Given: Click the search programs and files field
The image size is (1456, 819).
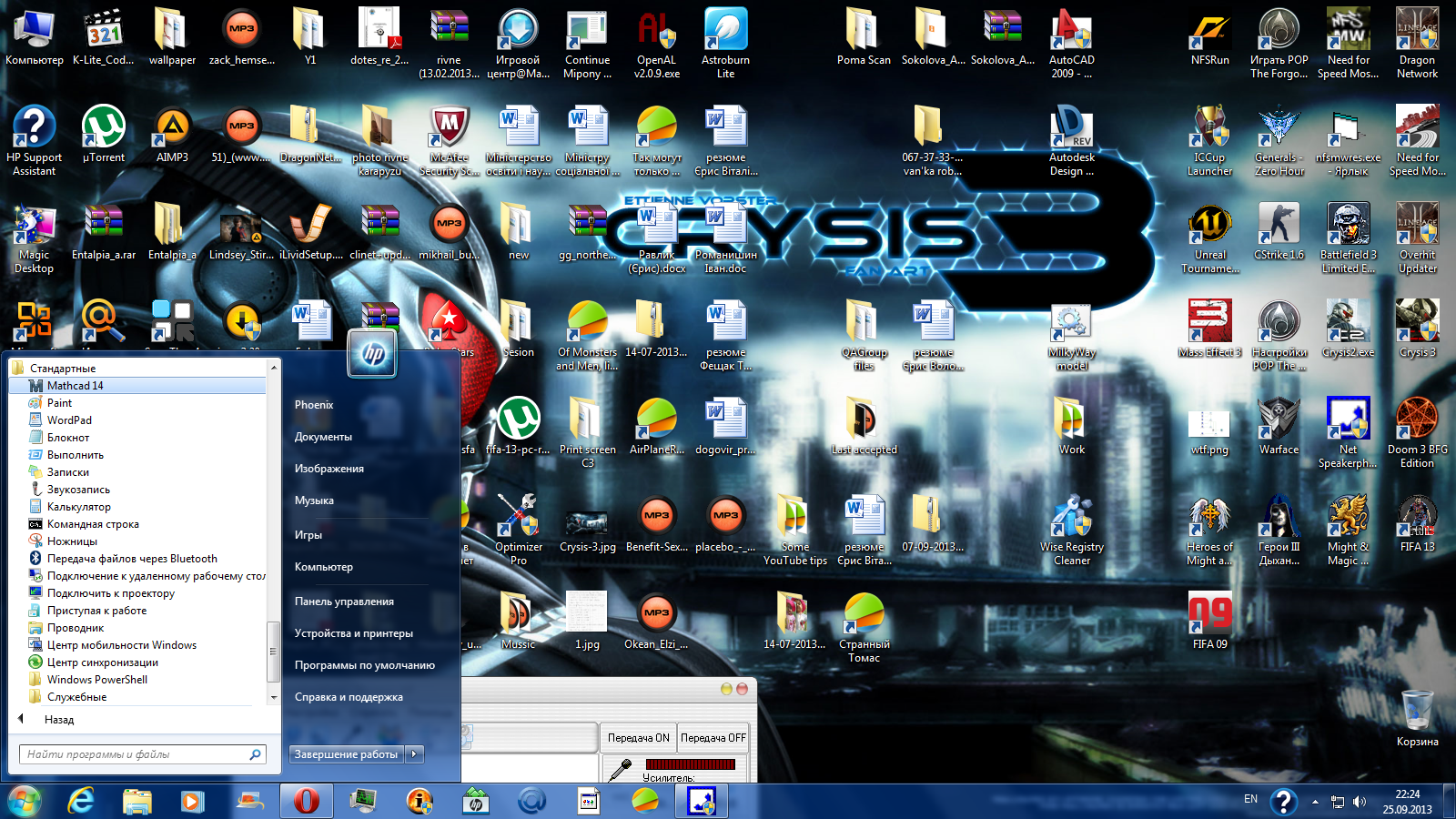Looking at the screenshot, I should [143, 754].
